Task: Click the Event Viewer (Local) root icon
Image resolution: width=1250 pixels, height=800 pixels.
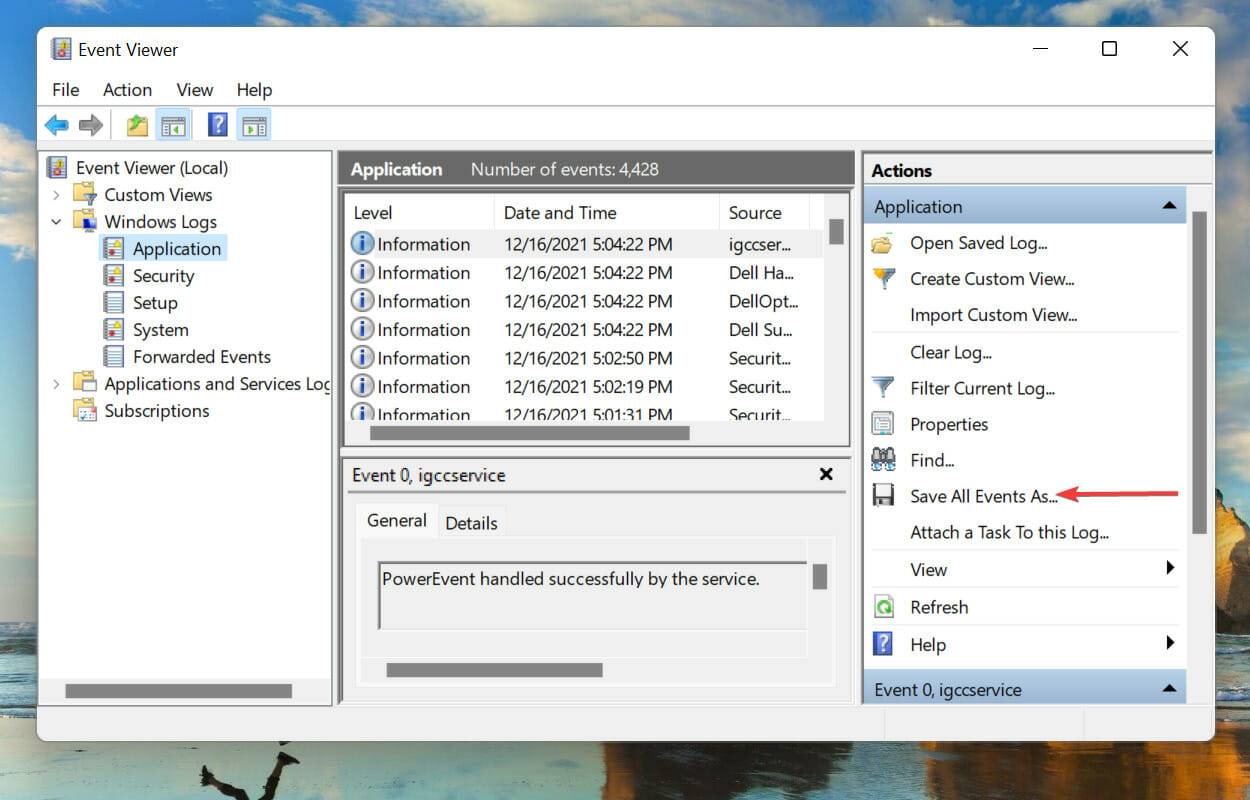Action: (58, 167)
